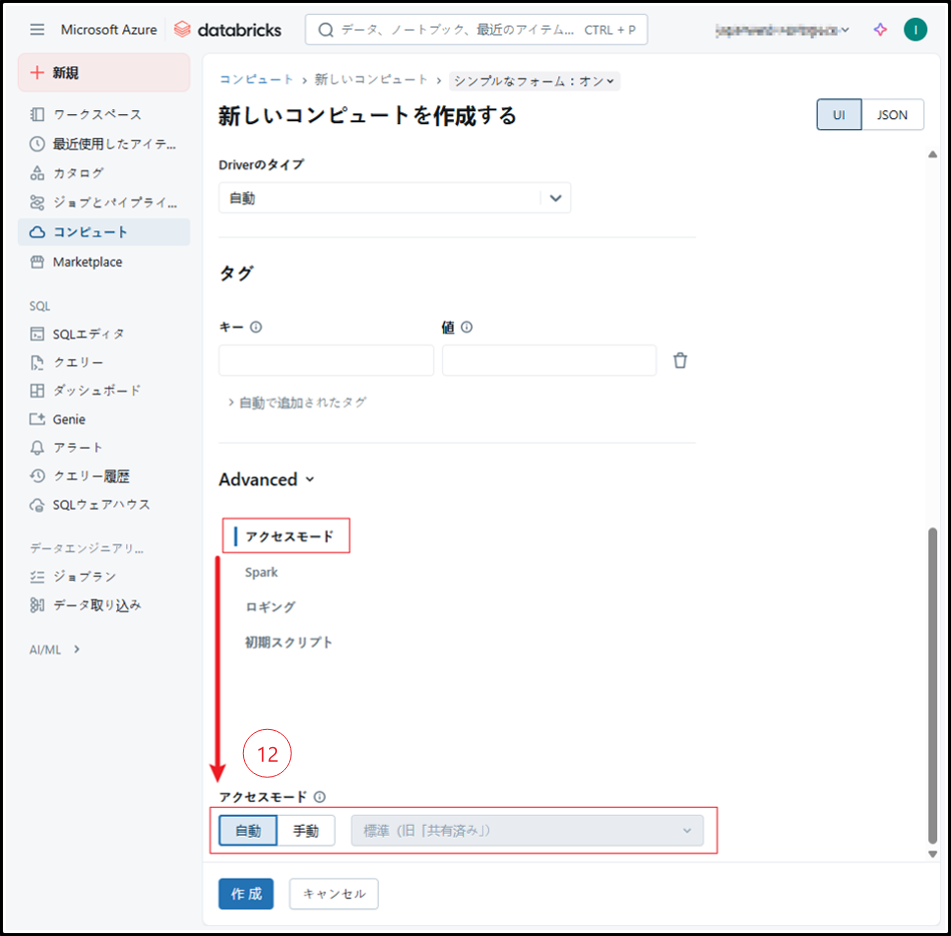Click the tag 値 input field
This screenshot has width=951, height=936.
coord(549,360)
